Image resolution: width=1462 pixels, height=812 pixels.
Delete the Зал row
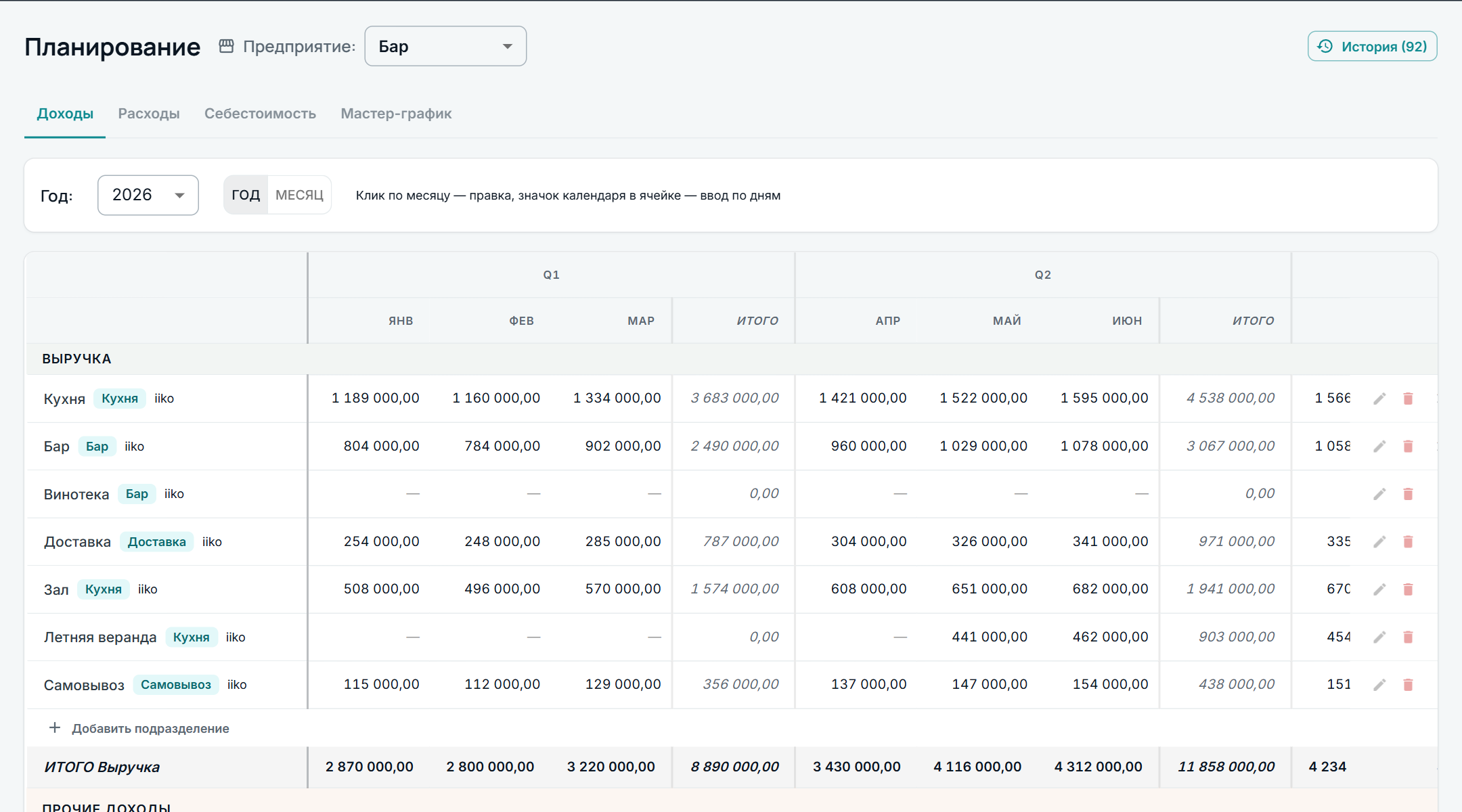coord(1409,589)
